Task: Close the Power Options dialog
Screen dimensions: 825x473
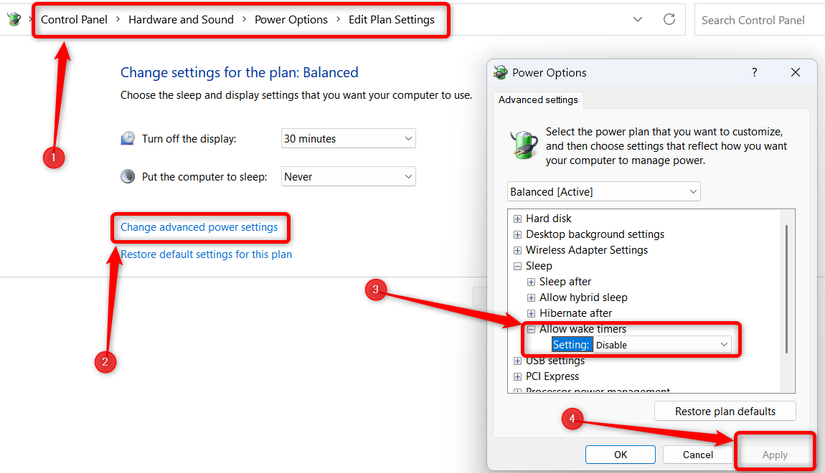Action: point(795,73)
